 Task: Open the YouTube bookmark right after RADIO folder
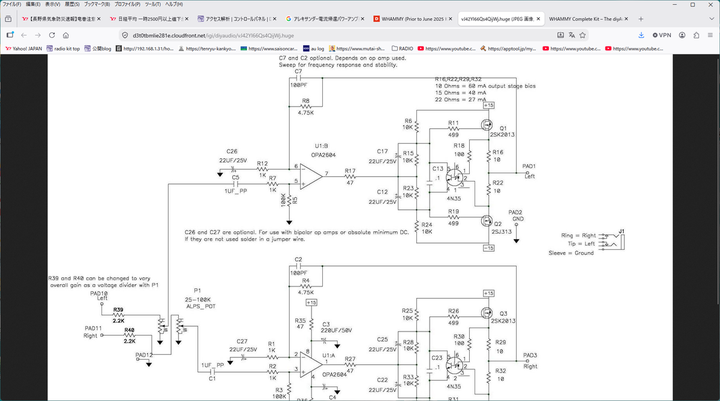click(x=446, y=48)
